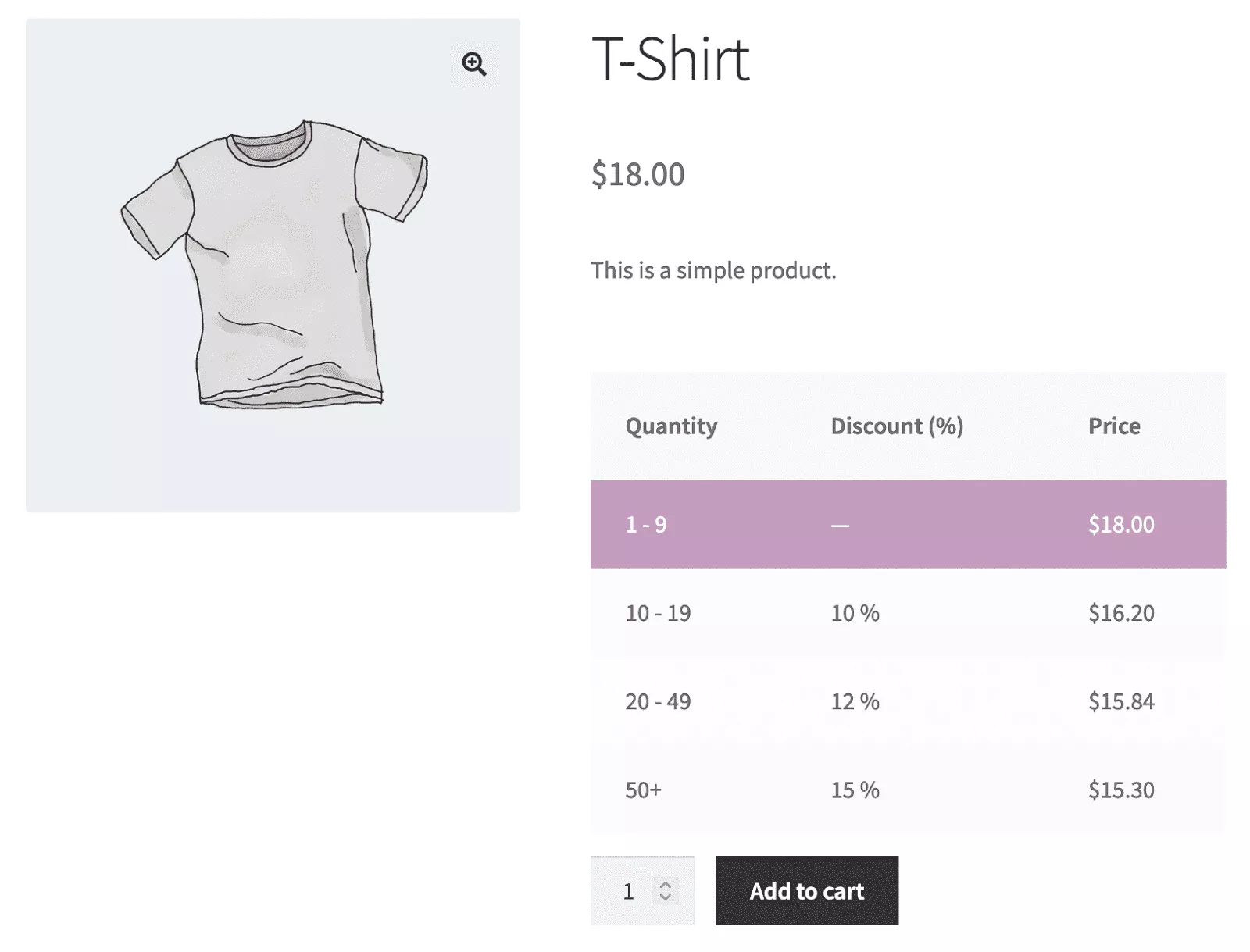Click the Price column header
The height and width of the screenshot is (952, 1250).
point(1114,426)
